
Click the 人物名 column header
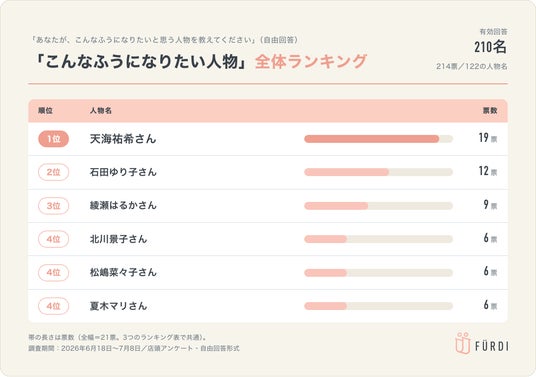coord(101,110)
